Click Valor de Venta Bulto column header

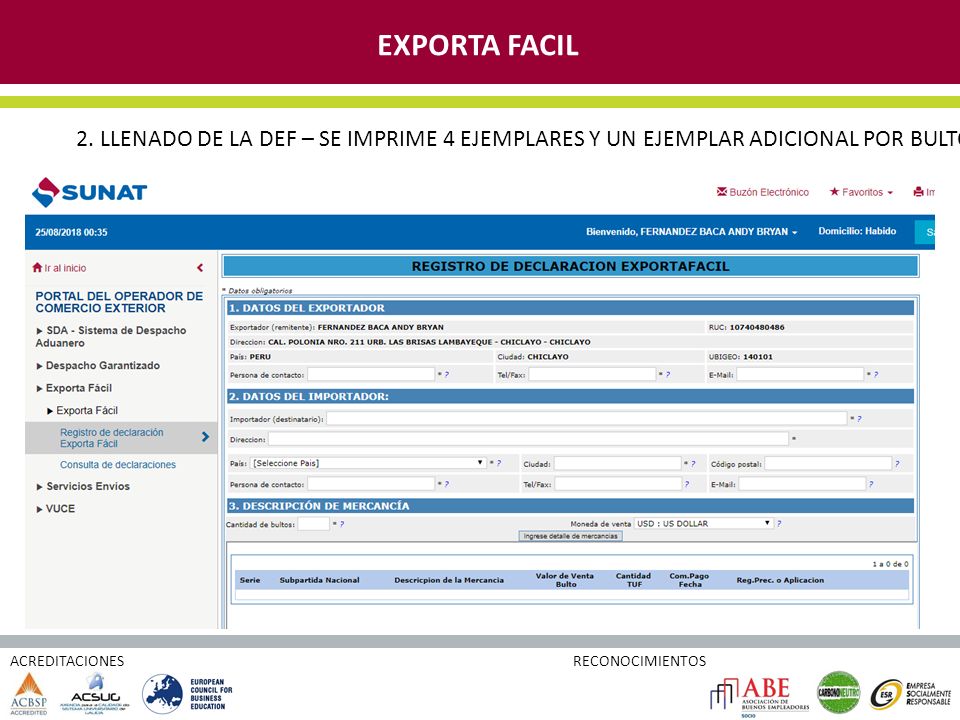[x=565, y=580]
